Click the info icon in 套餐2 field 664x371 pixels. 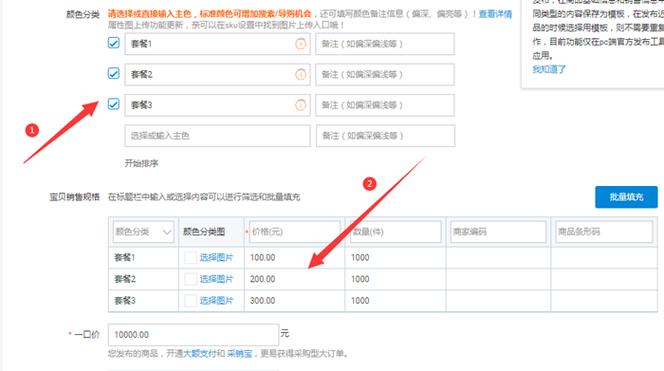tap(300, 75)
